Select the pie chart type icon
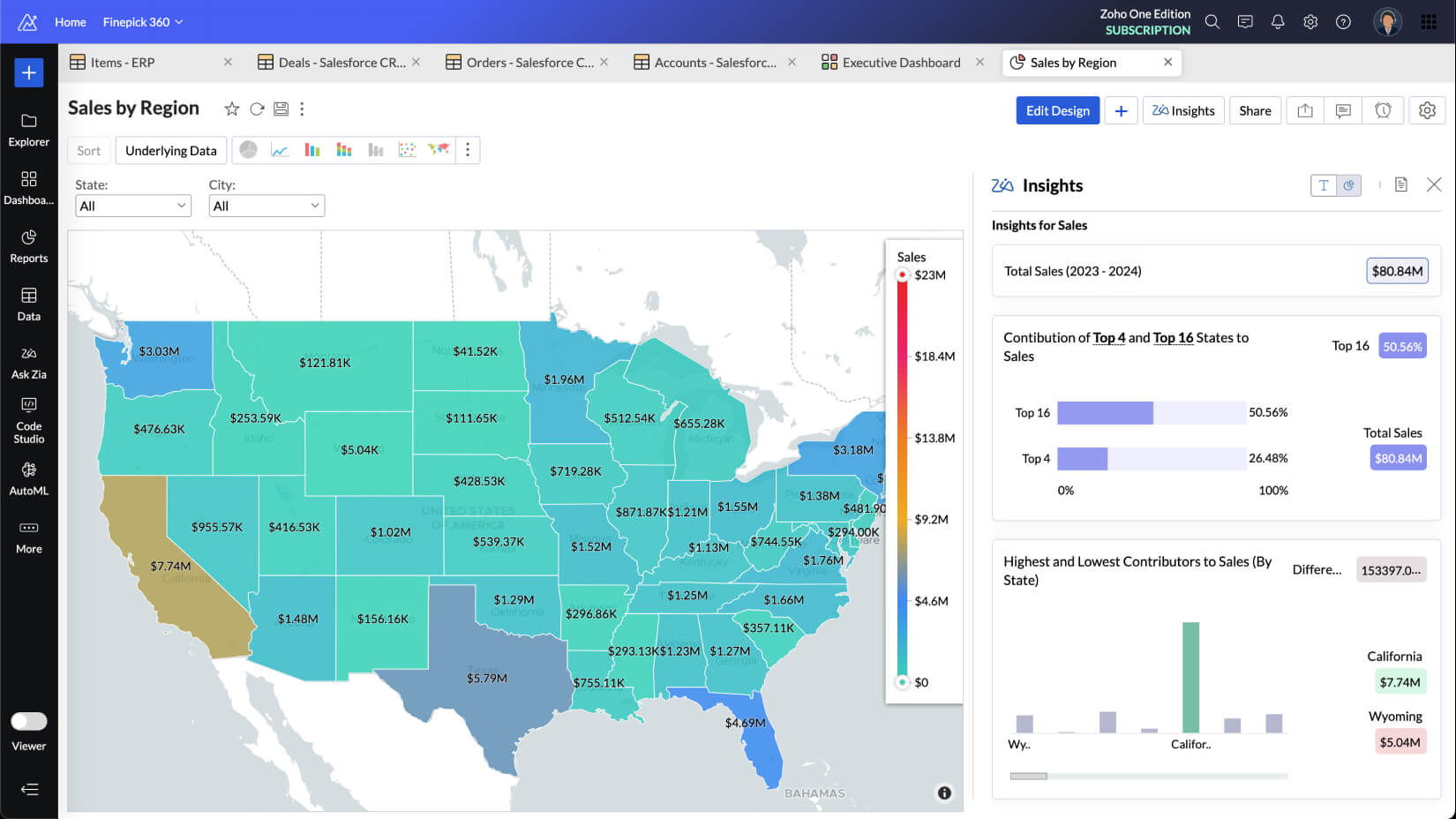This screenshot has height=819, width=1456. point(249,150)
